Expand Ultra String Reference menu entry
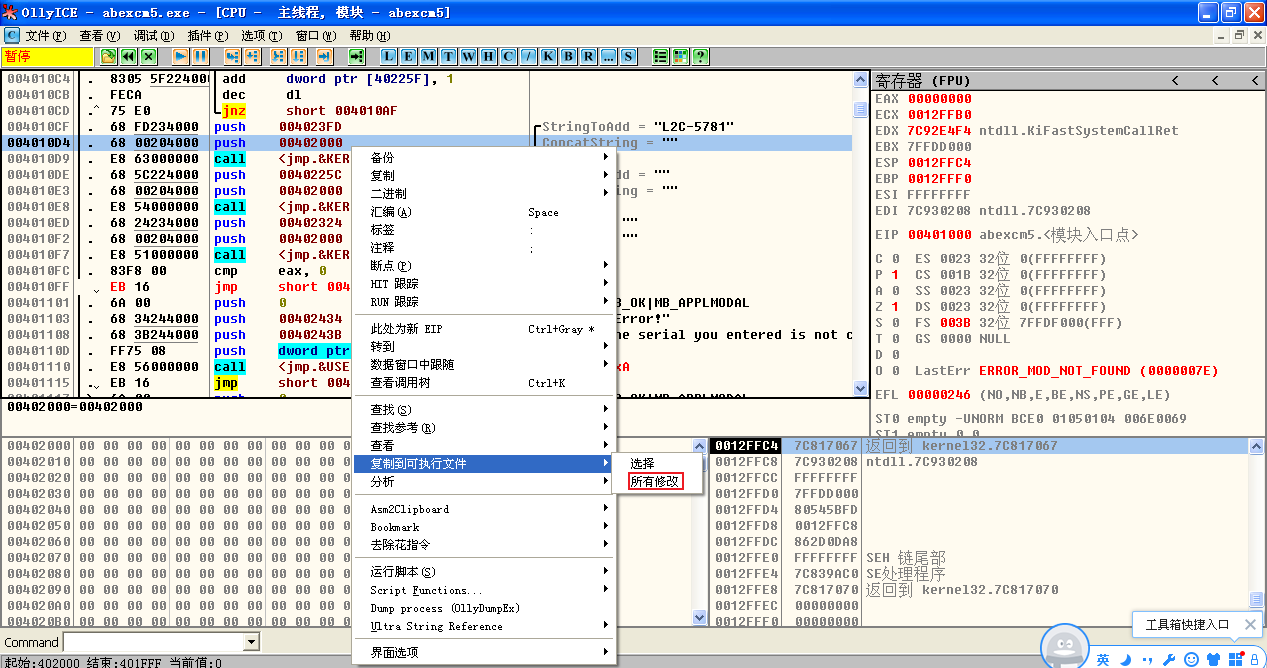The image size is (1267, 668). pos(485,626)
